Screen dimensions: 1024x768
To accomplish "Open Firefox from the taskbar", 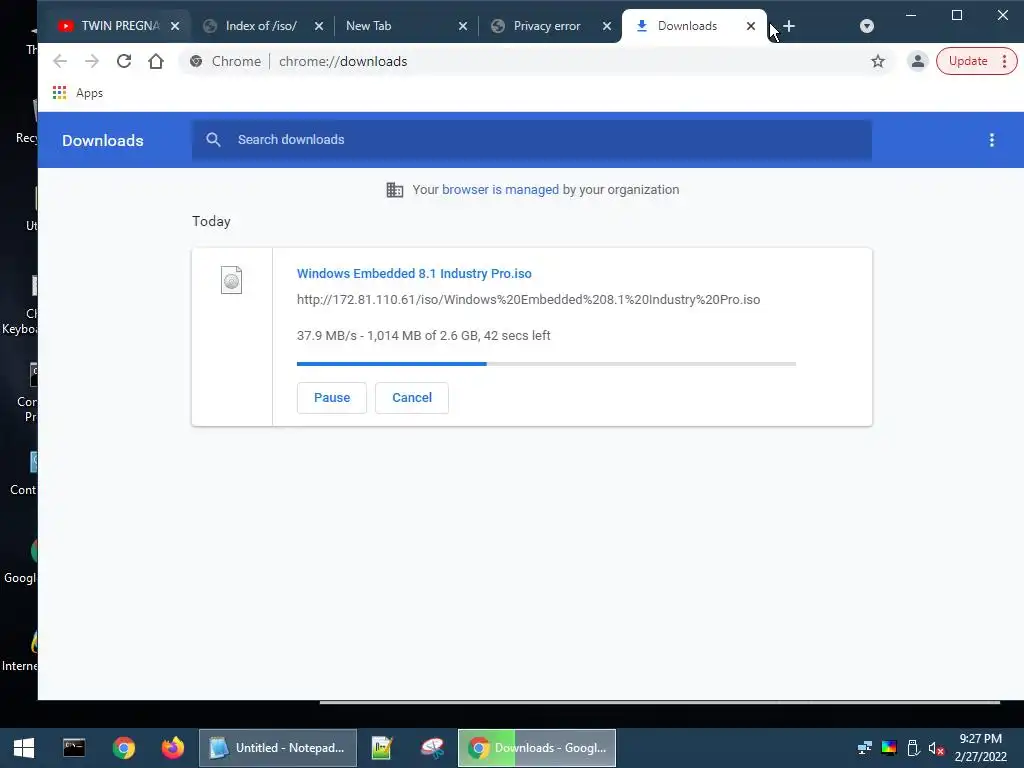I will [x=172, y=748].
